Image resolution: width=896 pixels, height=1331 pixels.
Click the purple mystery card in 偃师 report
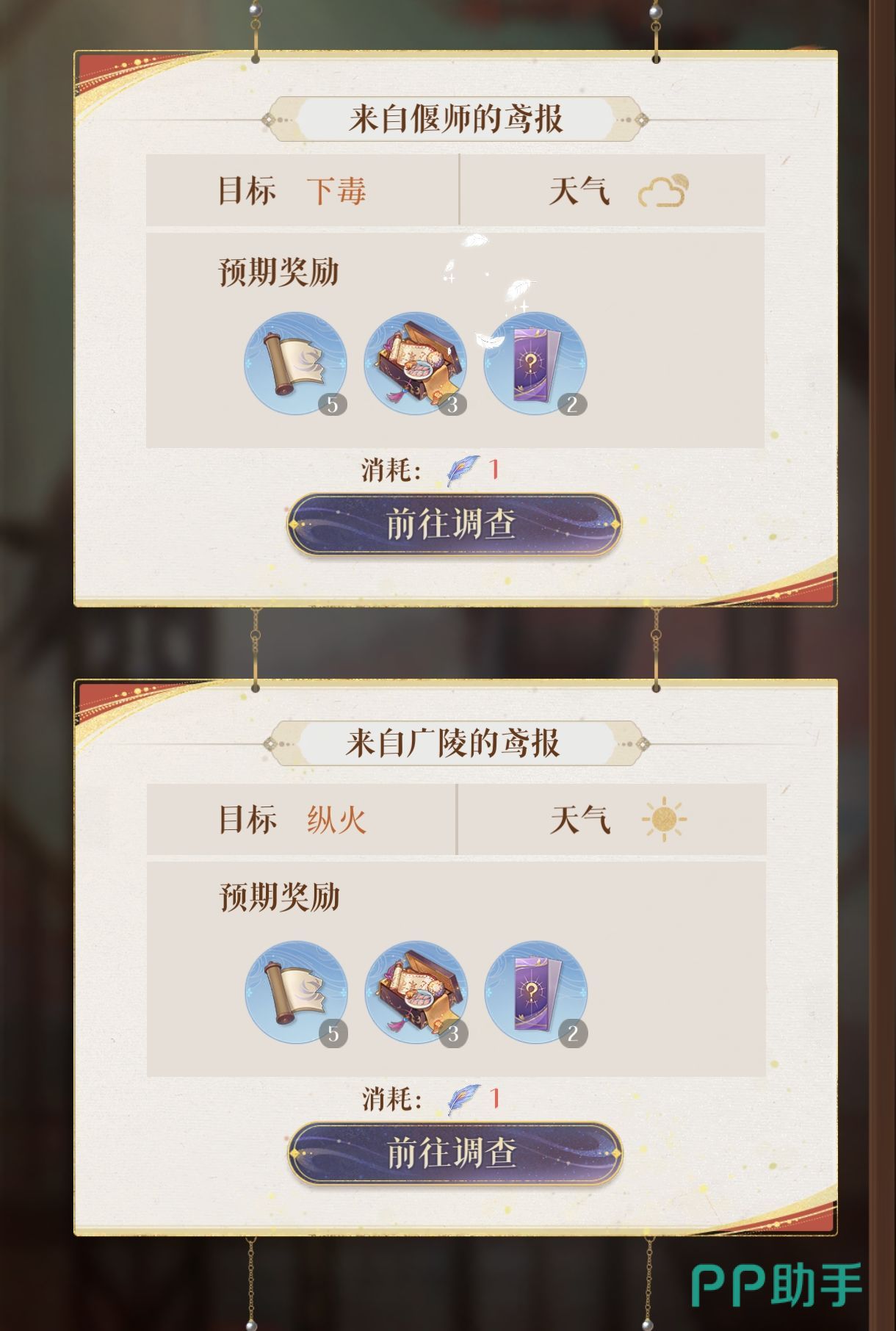click(x=535, y=365)
